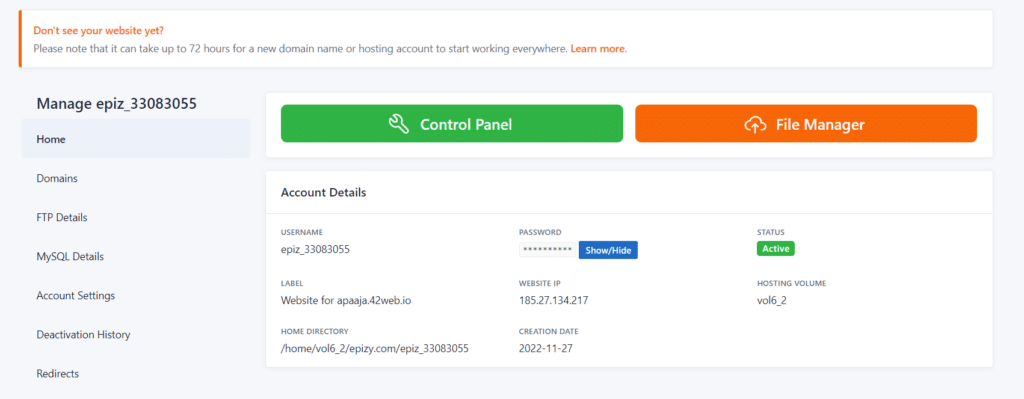This screenshot has height=399, width=1024.
Task: Click the label Website for apaaja.42web.io
Action: 346,300
